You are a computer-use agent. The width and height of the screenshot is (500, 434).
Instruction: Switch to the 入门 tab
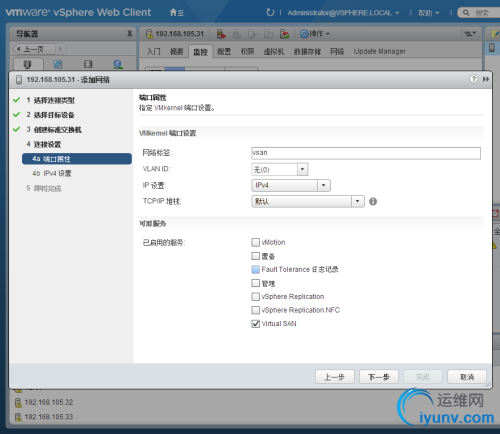[x=153, y=51]
